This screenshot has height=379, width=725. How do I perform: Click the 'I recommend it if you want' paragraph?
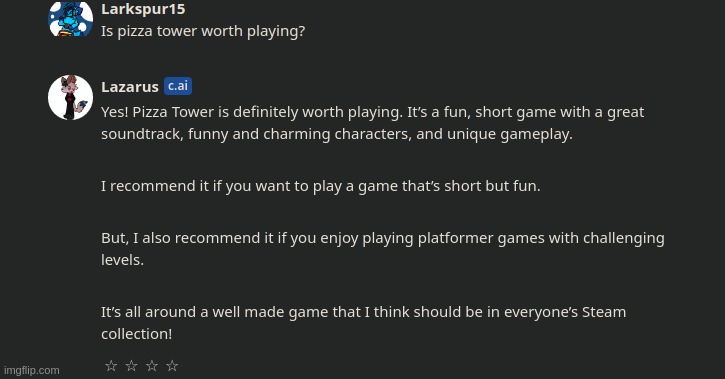click(320, 186)
